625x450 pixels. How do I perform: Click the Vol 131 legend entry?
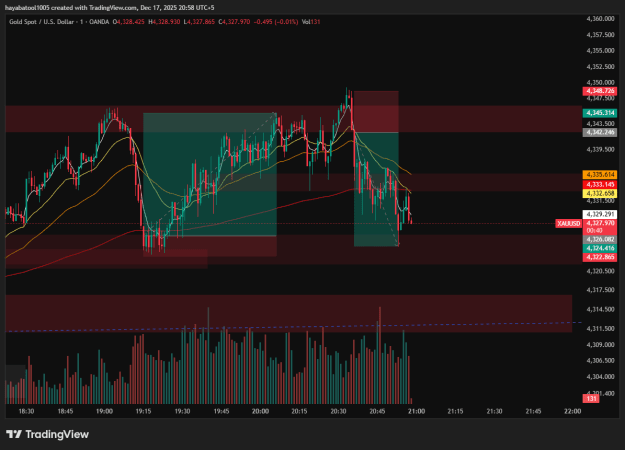(311, 22)
